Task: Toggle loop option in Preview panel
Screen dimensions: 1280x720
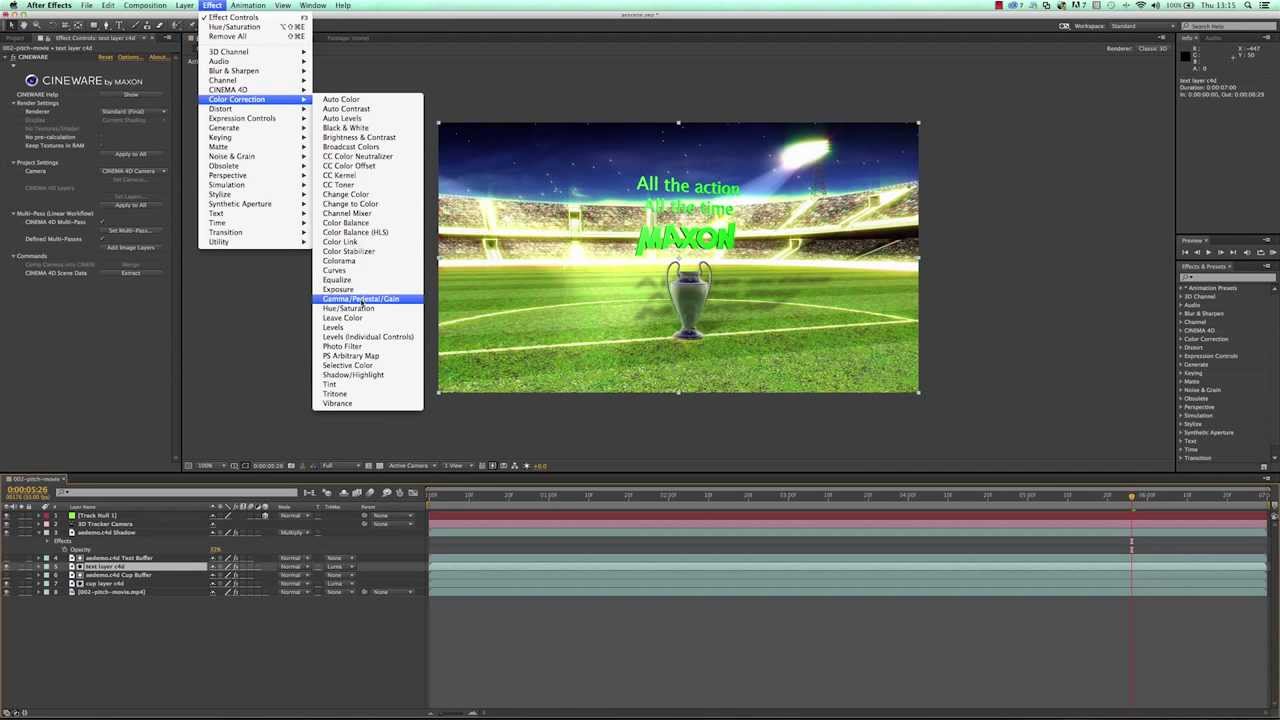Action: pos(1260,252)
